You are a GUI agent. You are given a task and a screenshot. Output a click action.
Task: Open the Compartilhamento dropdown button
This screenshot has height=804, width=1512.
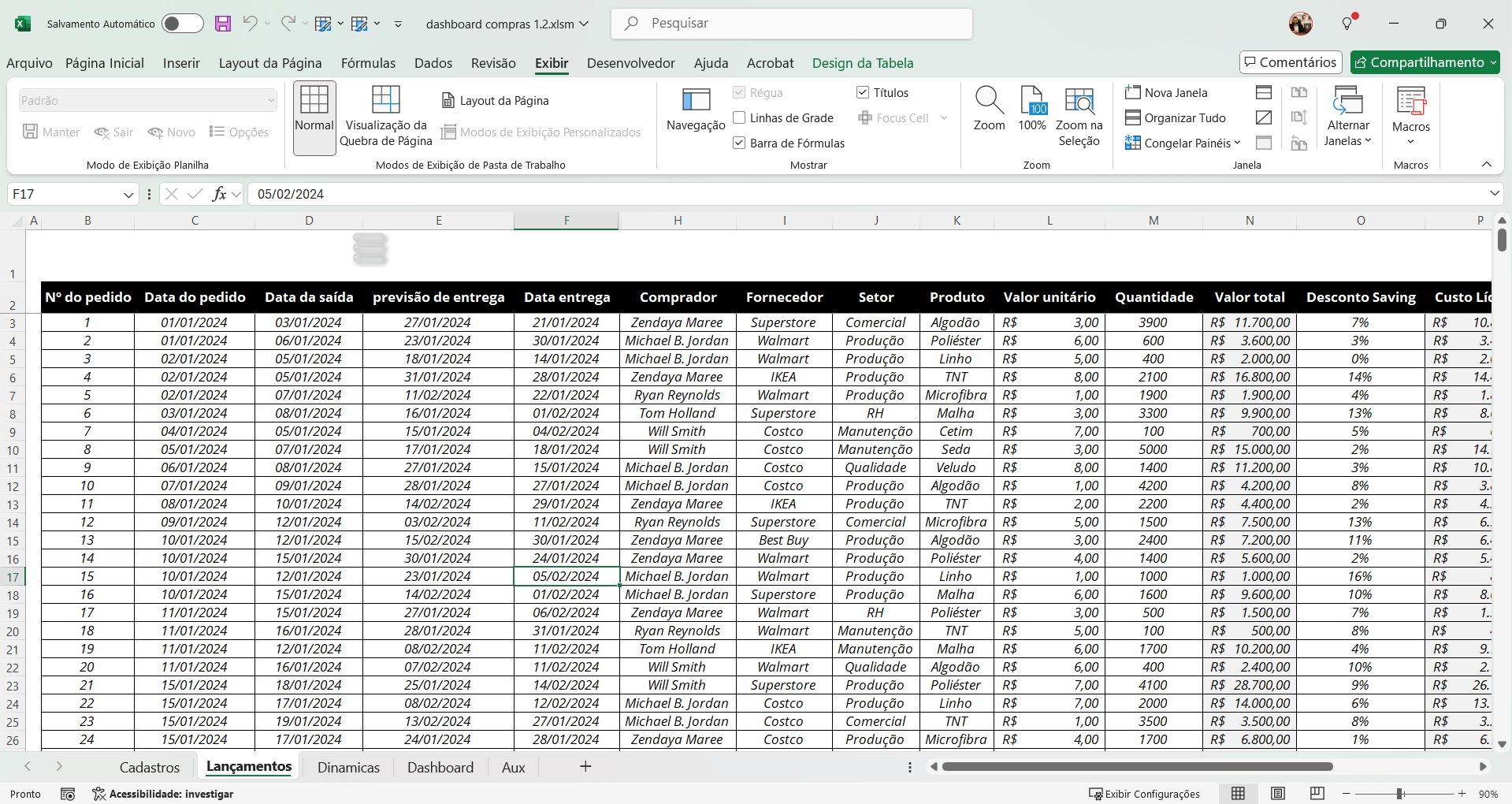[1425, 62]
